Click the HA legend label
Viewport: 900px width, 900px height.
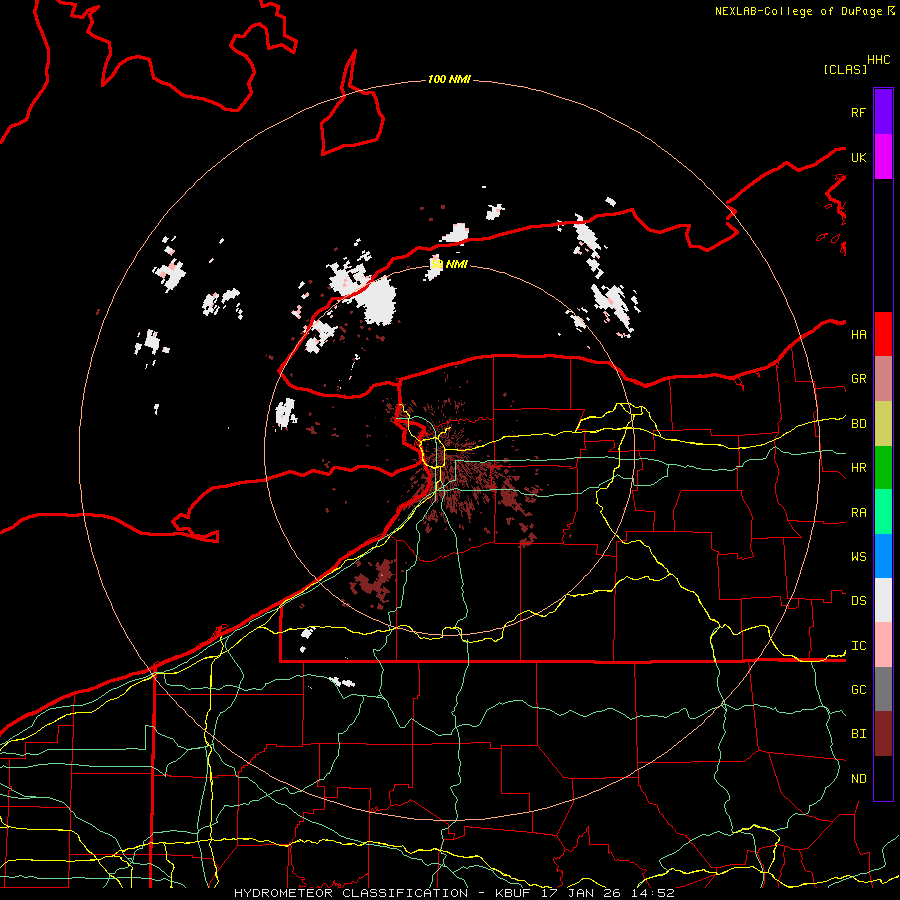(x=858, y=335)
